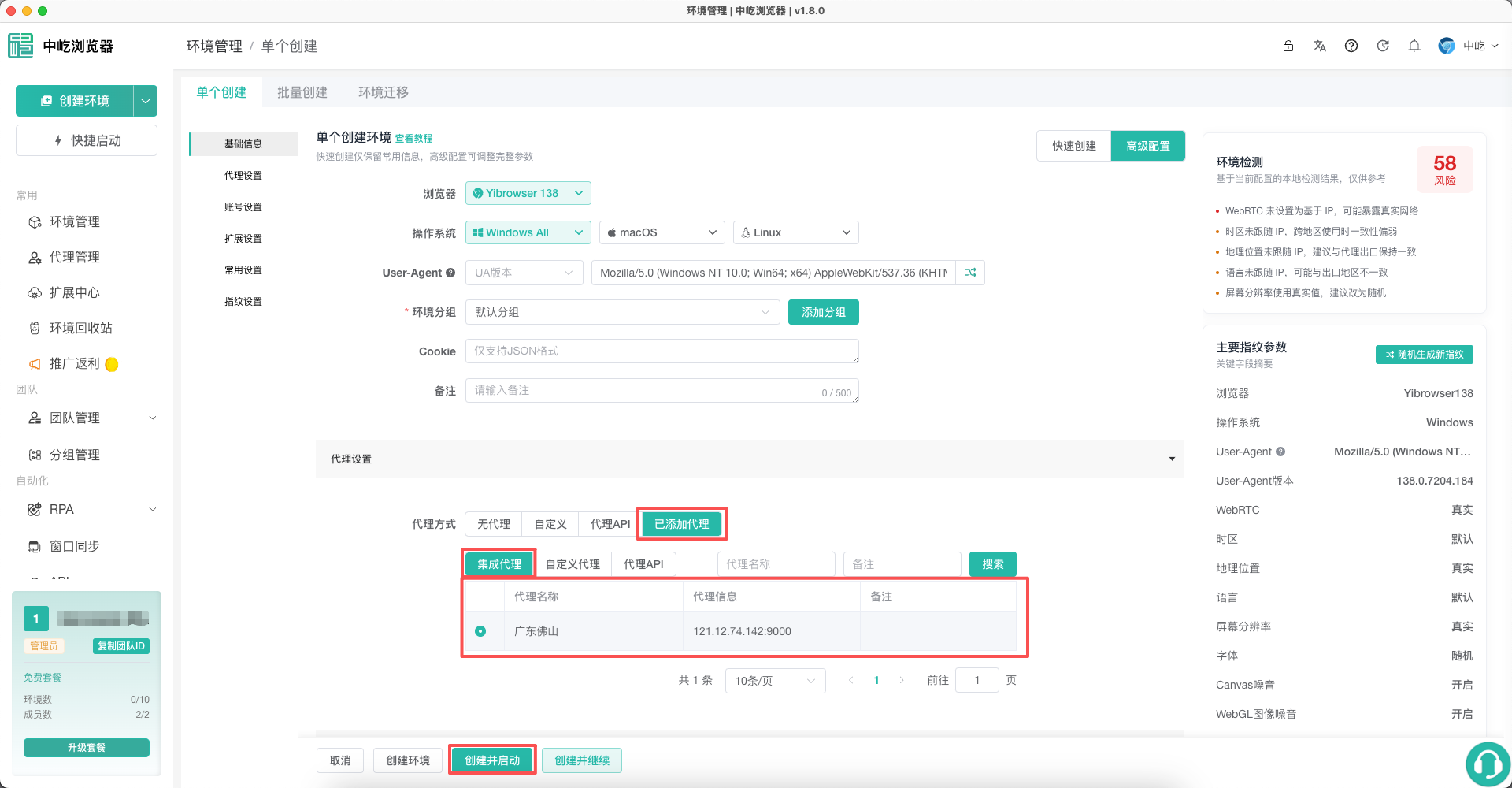1512x788 pixels.
Task: Open the 默认分组 group dropdown
Action: (623, 312)
